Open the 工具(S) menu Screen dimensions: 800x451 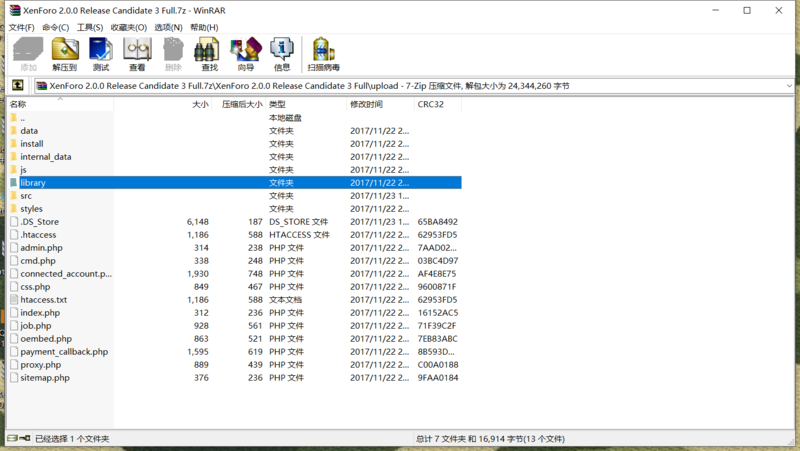click(89, 27)
